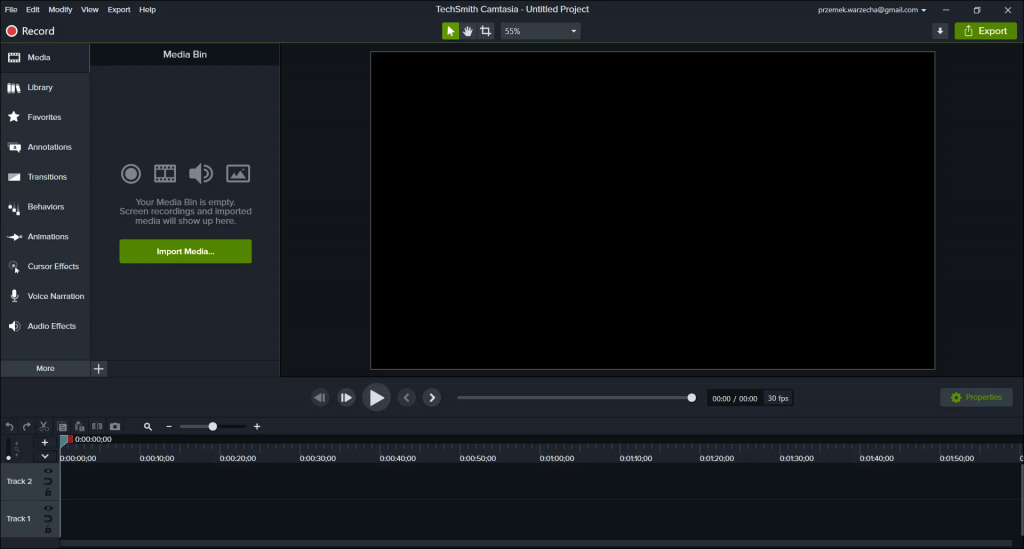Select the Pan hand tool
The image size is (1024, 549).
(x=468, y=31)
